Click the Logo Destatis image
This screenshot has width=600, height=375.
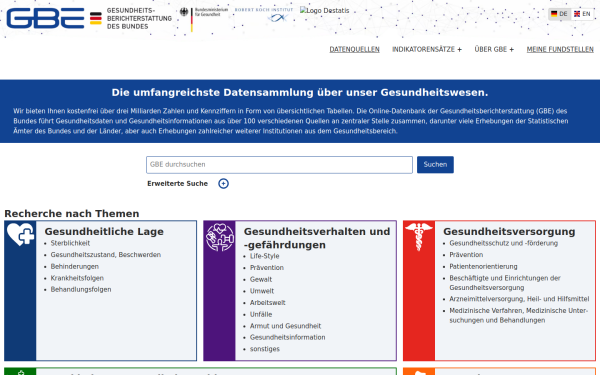point(324,11)
